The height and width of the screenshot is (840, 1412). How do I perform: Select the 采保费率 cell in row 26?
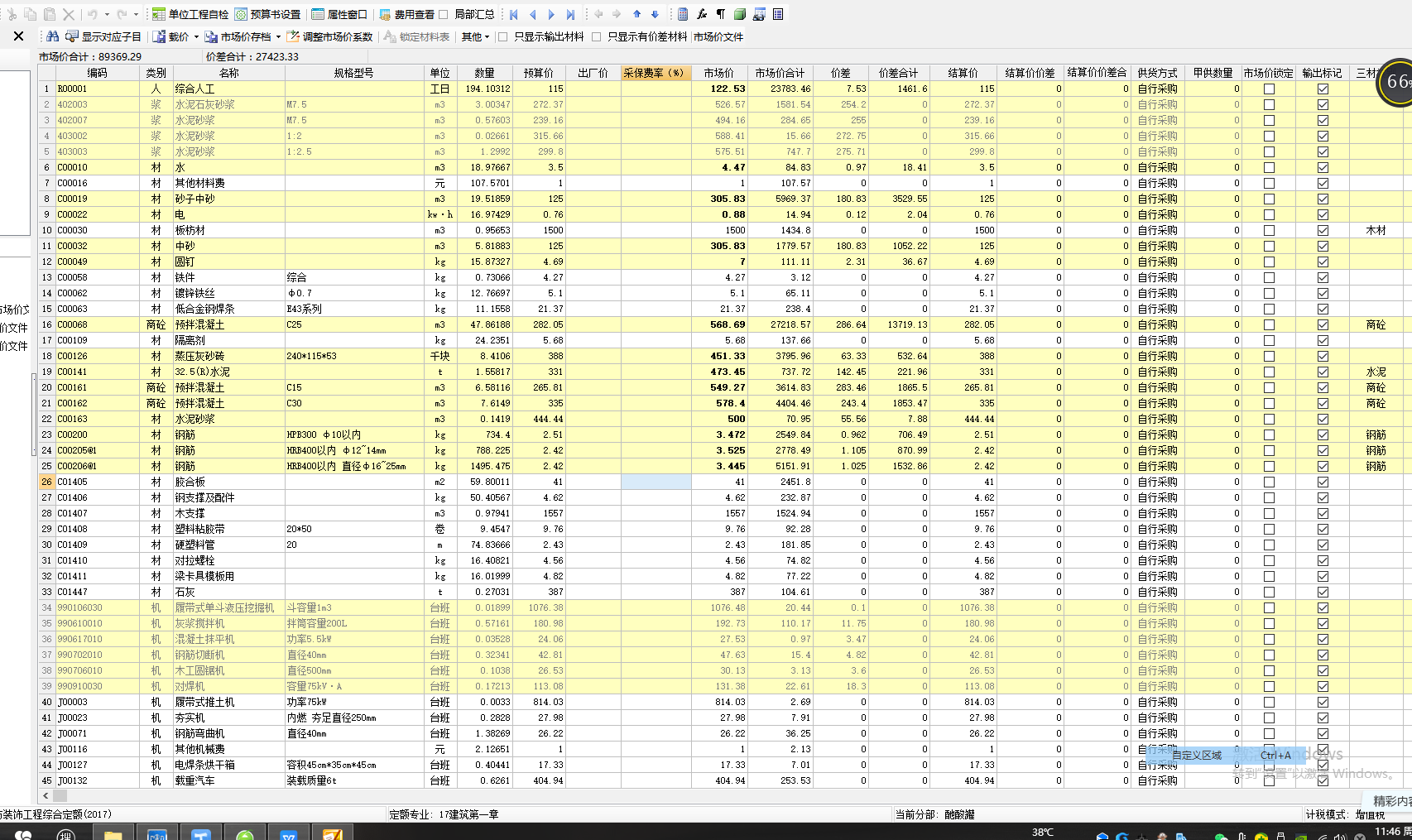pyautogui.click(x=656, y=482)
